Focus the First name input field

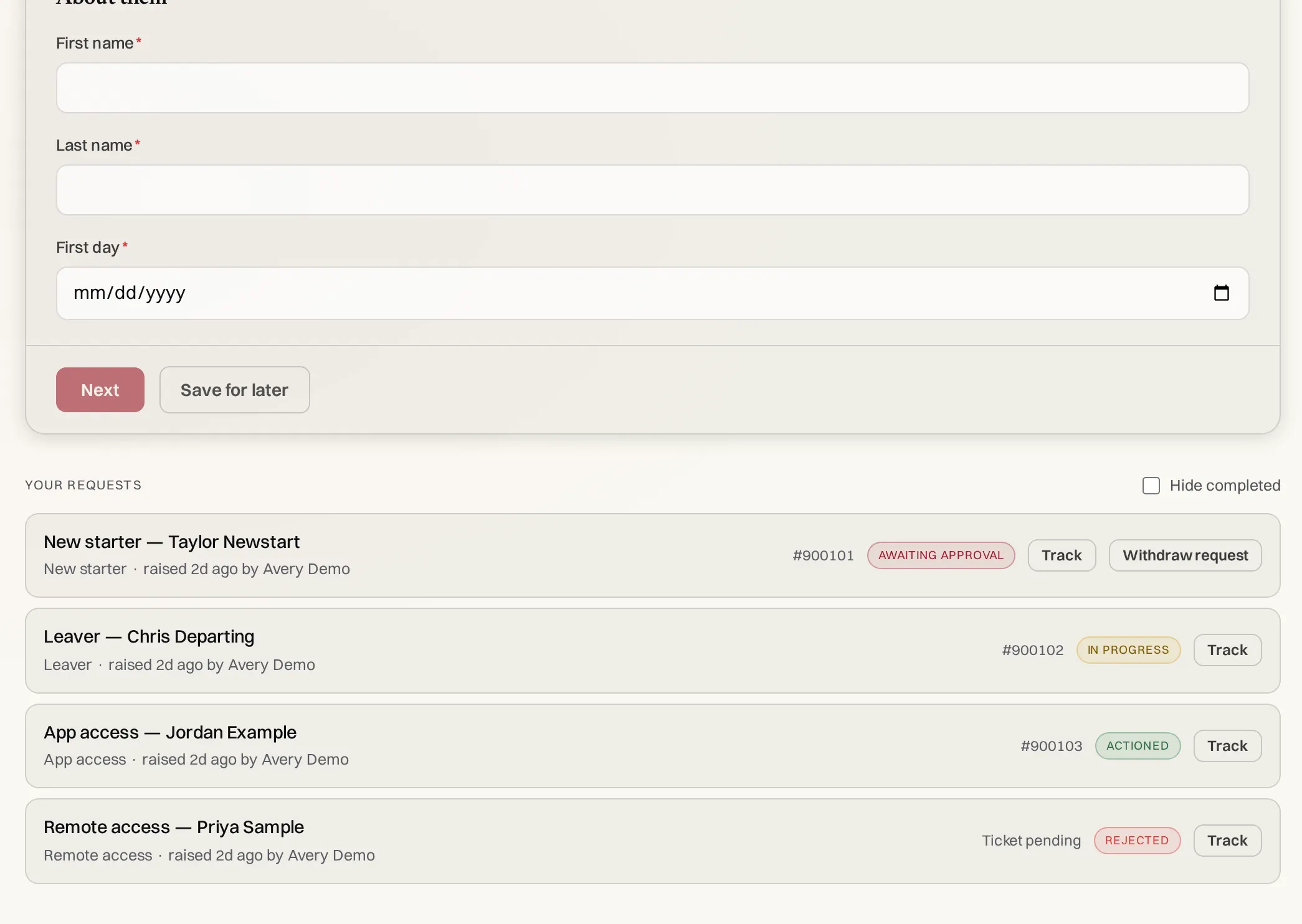[652, 88]
